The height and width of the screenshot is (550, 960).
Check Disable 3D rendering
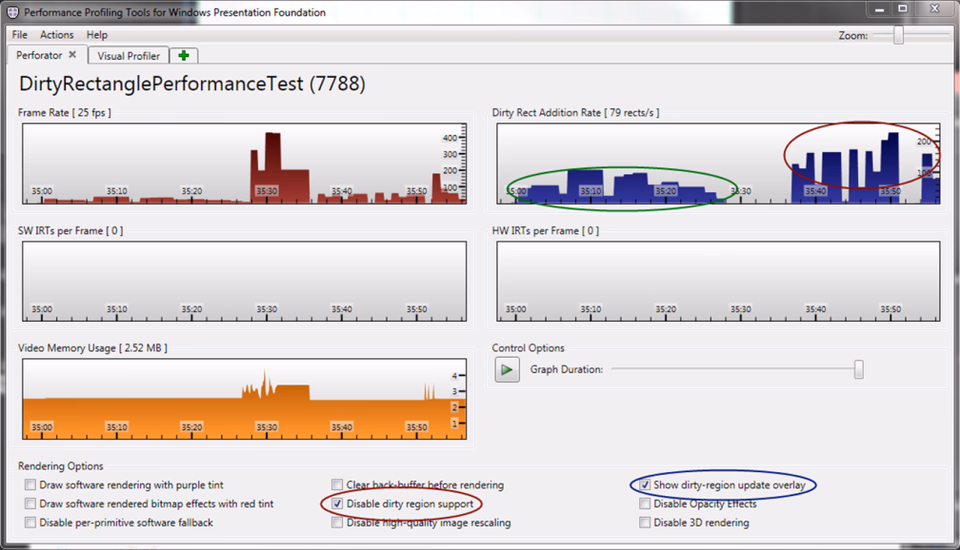tap(645, 522)
